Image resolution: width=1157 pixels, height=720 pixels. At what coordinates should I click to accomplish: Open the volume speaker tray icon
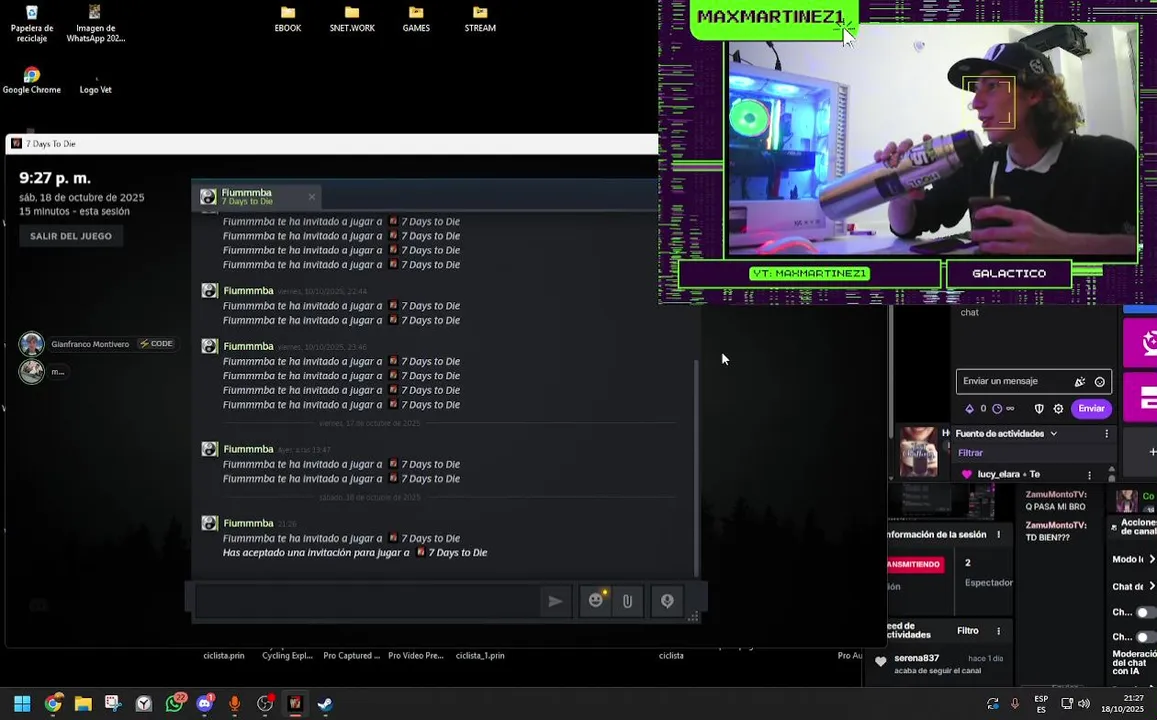tap(1084, 704)
